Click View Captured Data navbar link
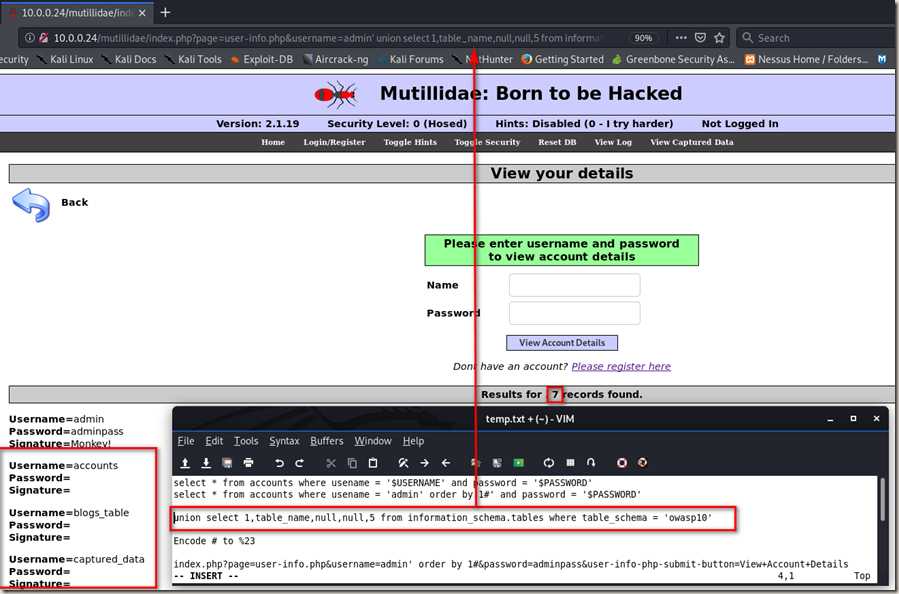The image size is (899, 594). 691,142
